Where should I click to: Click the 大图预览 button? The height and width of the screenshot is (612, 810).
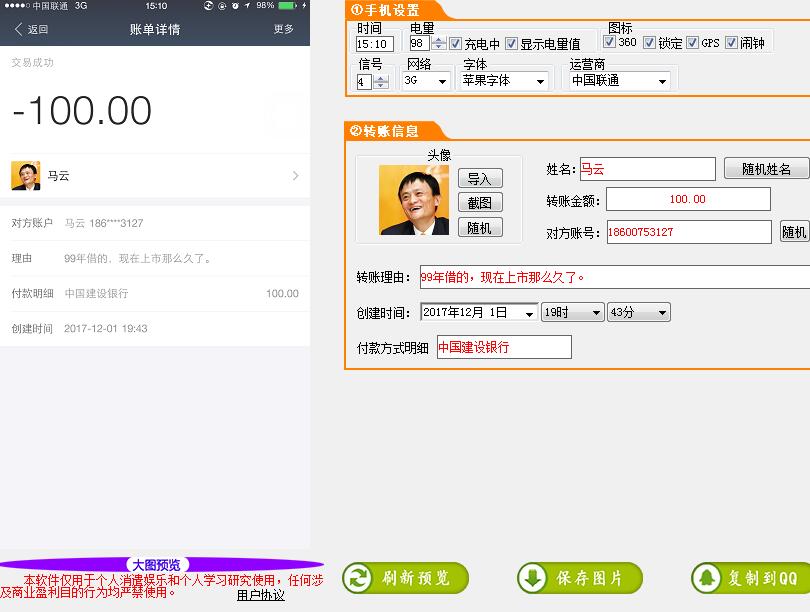click(157, 565)
